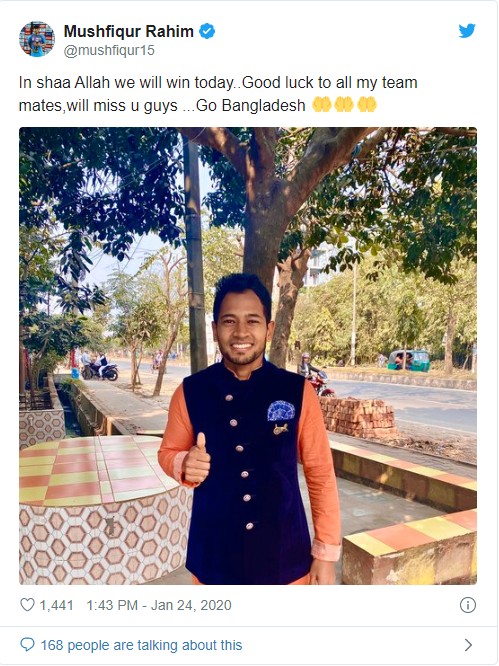The image size is (499, 666).
Task: Open the '1:43 PM' tweet time link
Action: point(112,605)
